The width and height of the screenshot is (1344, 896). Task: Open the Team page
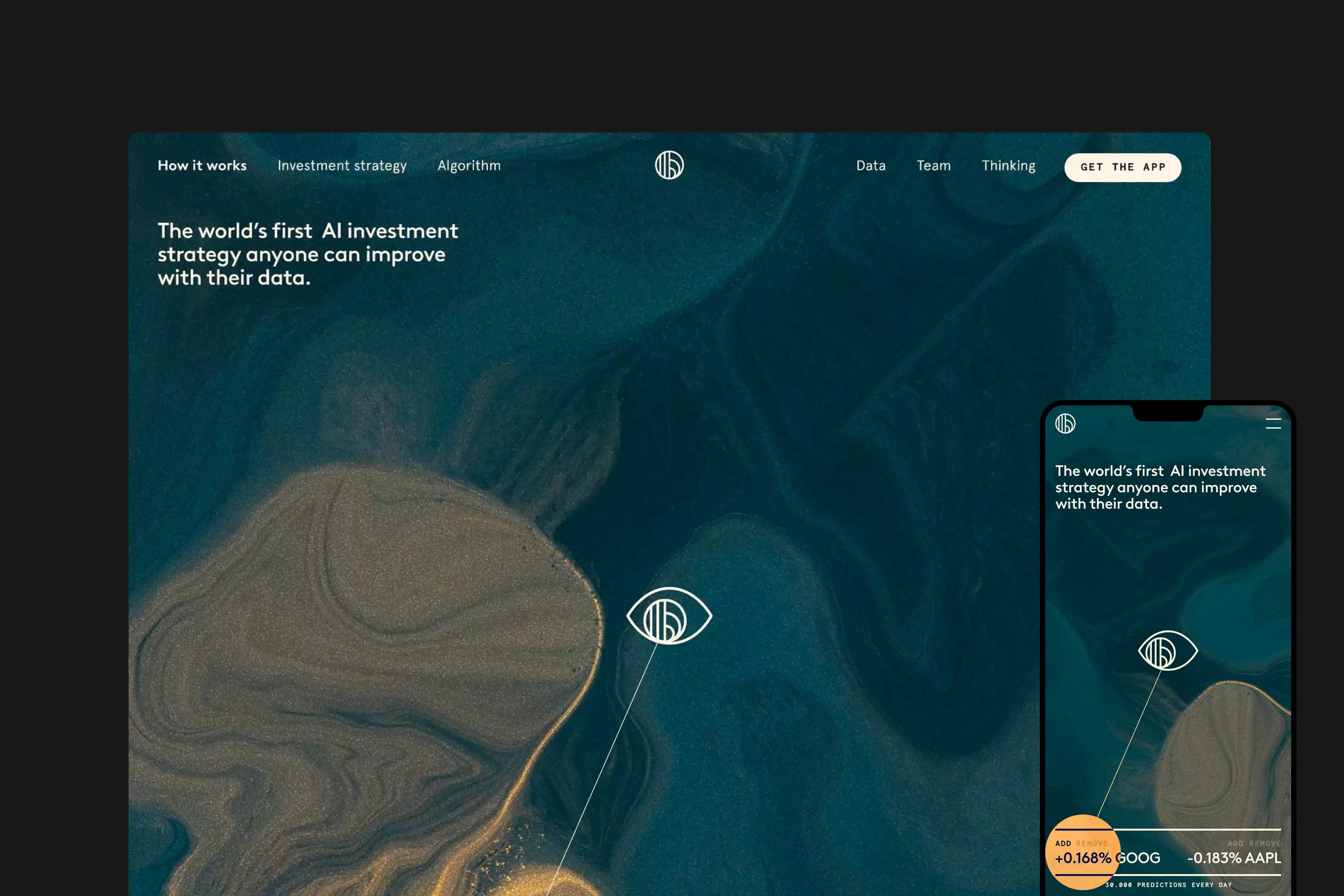click(934, 166)
